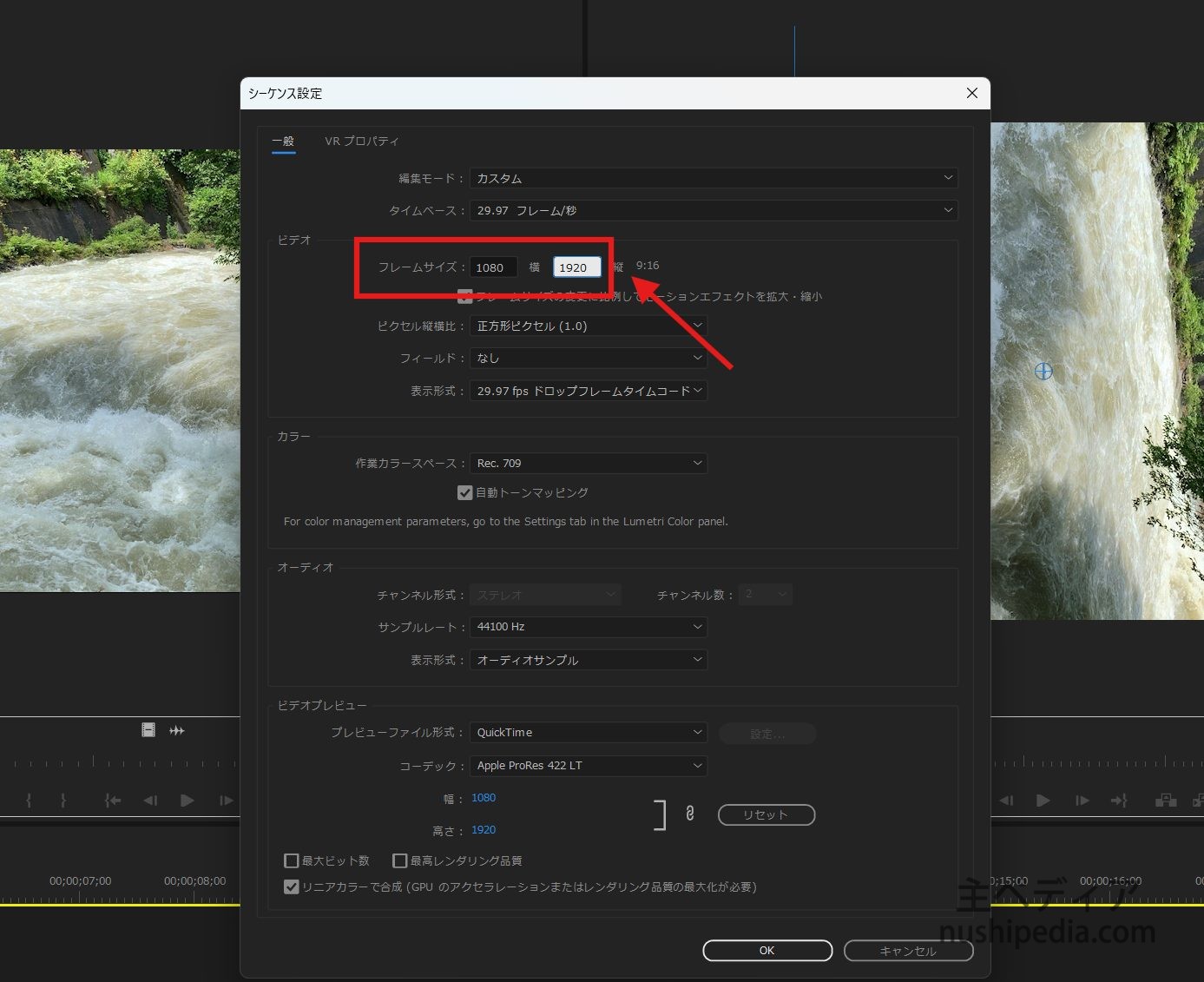Screen dimensions: 1204x982
Task: Click the Lift icon in Program monitor
Action: [1166, 801]
